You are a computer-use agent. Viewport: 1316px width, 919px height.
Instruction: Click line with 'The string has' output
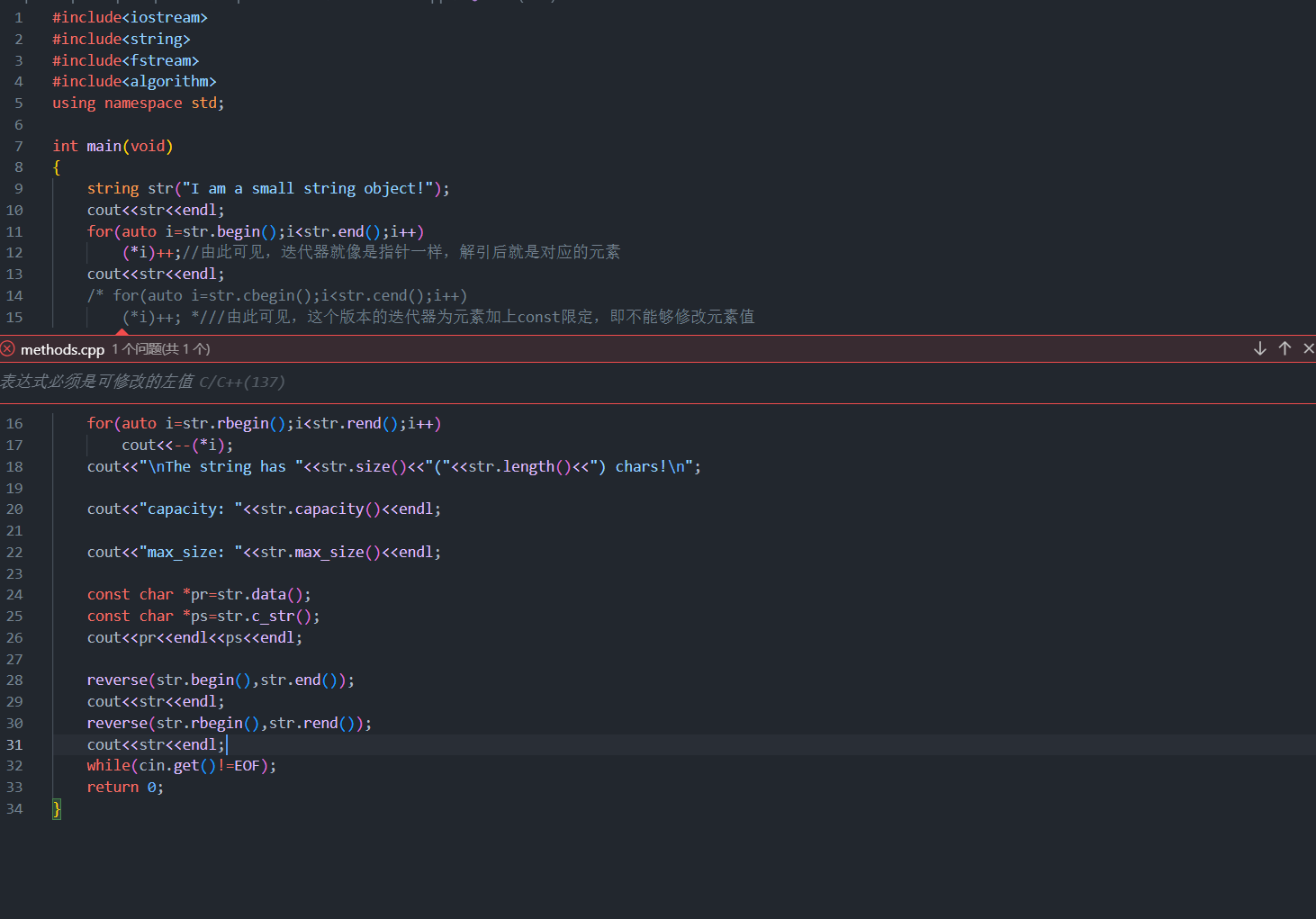[394, 466]
